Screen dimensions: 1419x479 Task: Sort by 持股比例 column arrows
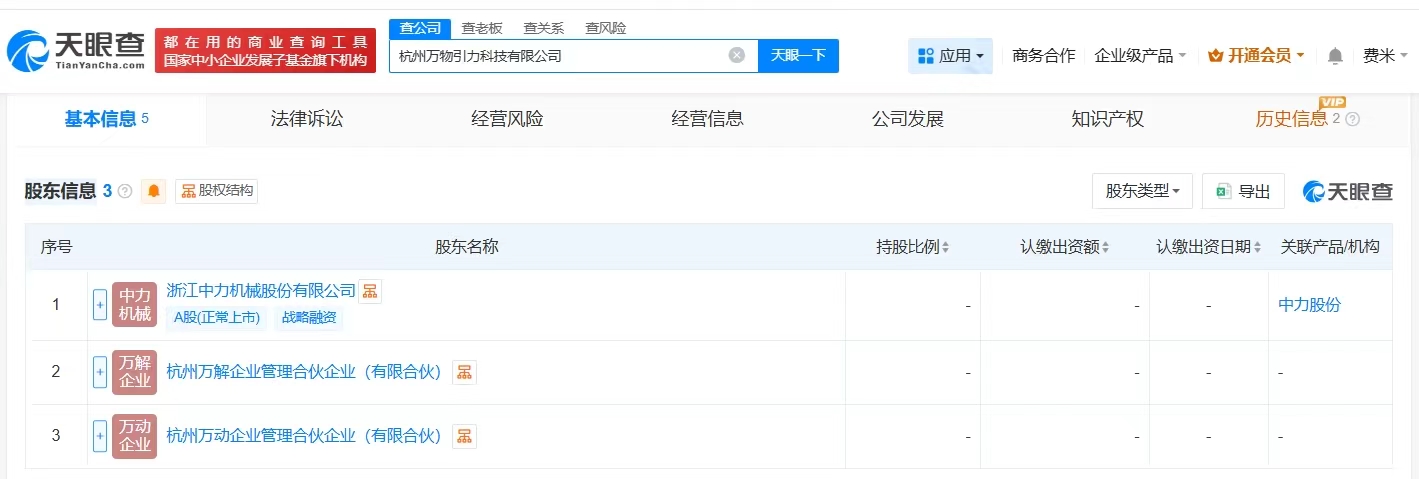click(946, 247)
